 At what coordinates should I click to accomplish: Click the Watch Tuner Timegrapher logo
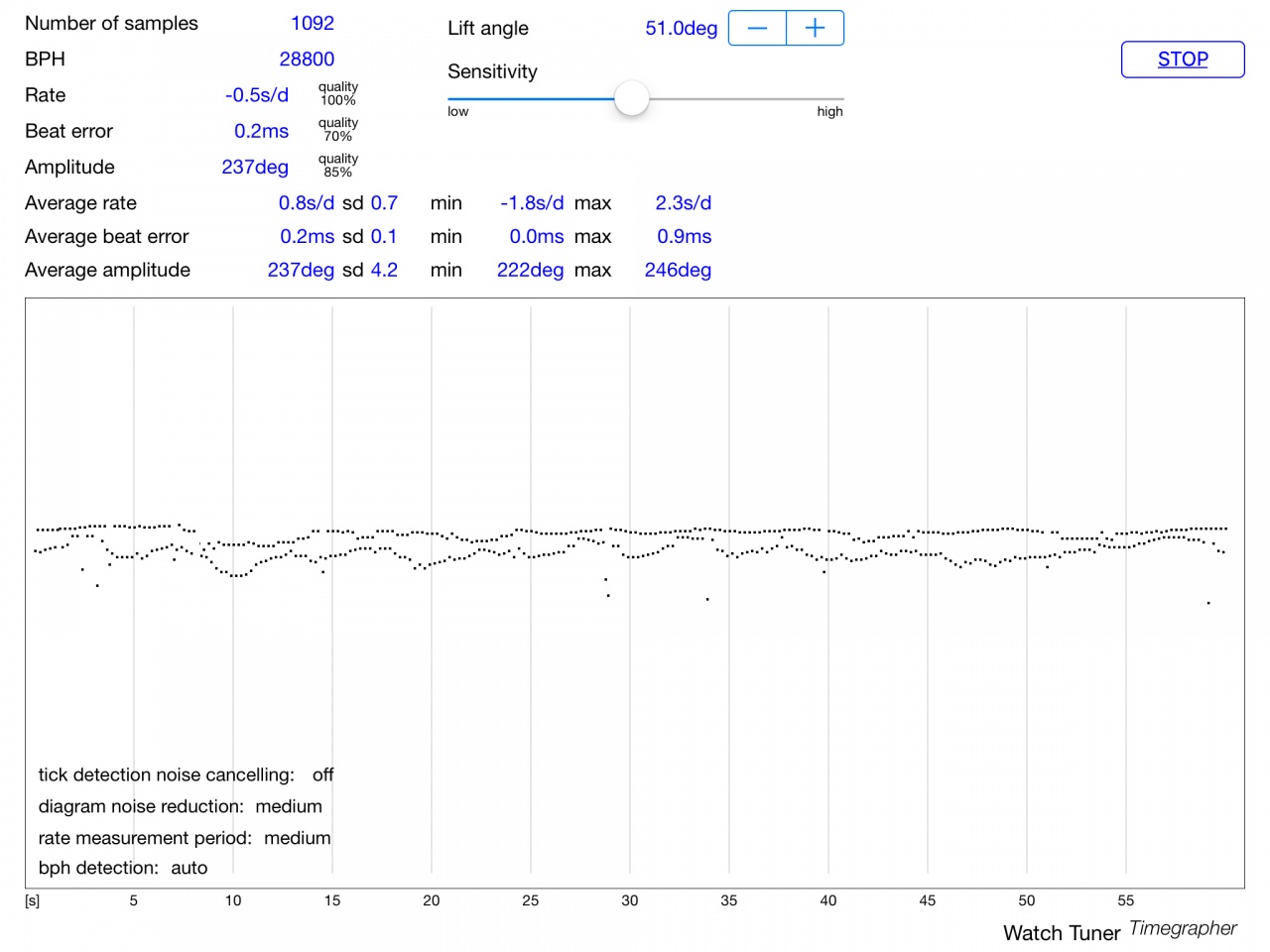tap(1119, 931)
